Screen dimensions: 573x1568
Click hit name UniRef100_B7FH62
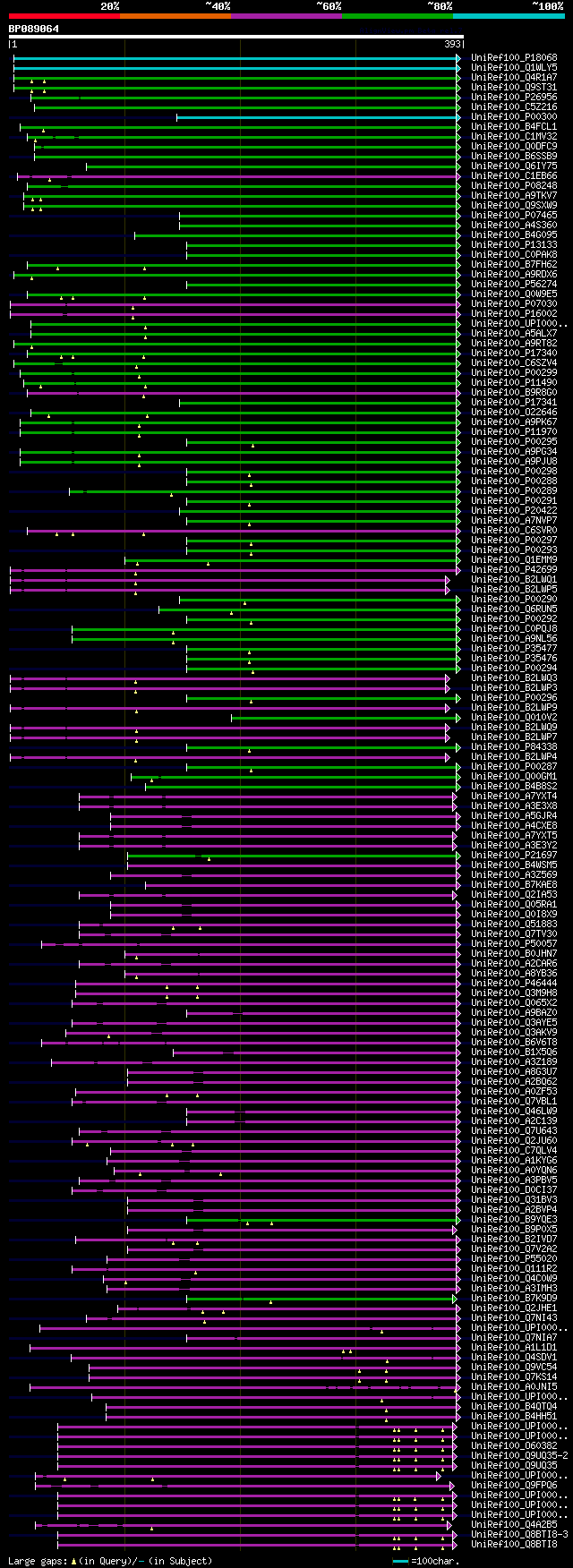514,264
